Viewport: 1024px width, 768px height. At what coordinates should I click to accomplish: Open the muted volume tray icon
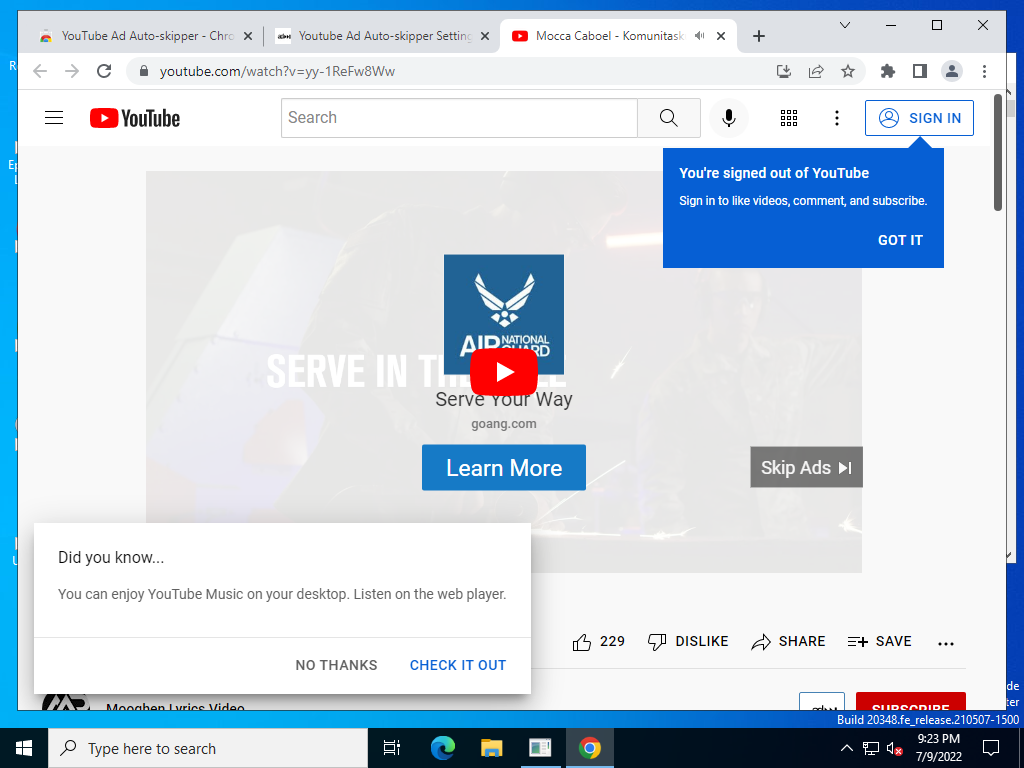pos(894,748)
